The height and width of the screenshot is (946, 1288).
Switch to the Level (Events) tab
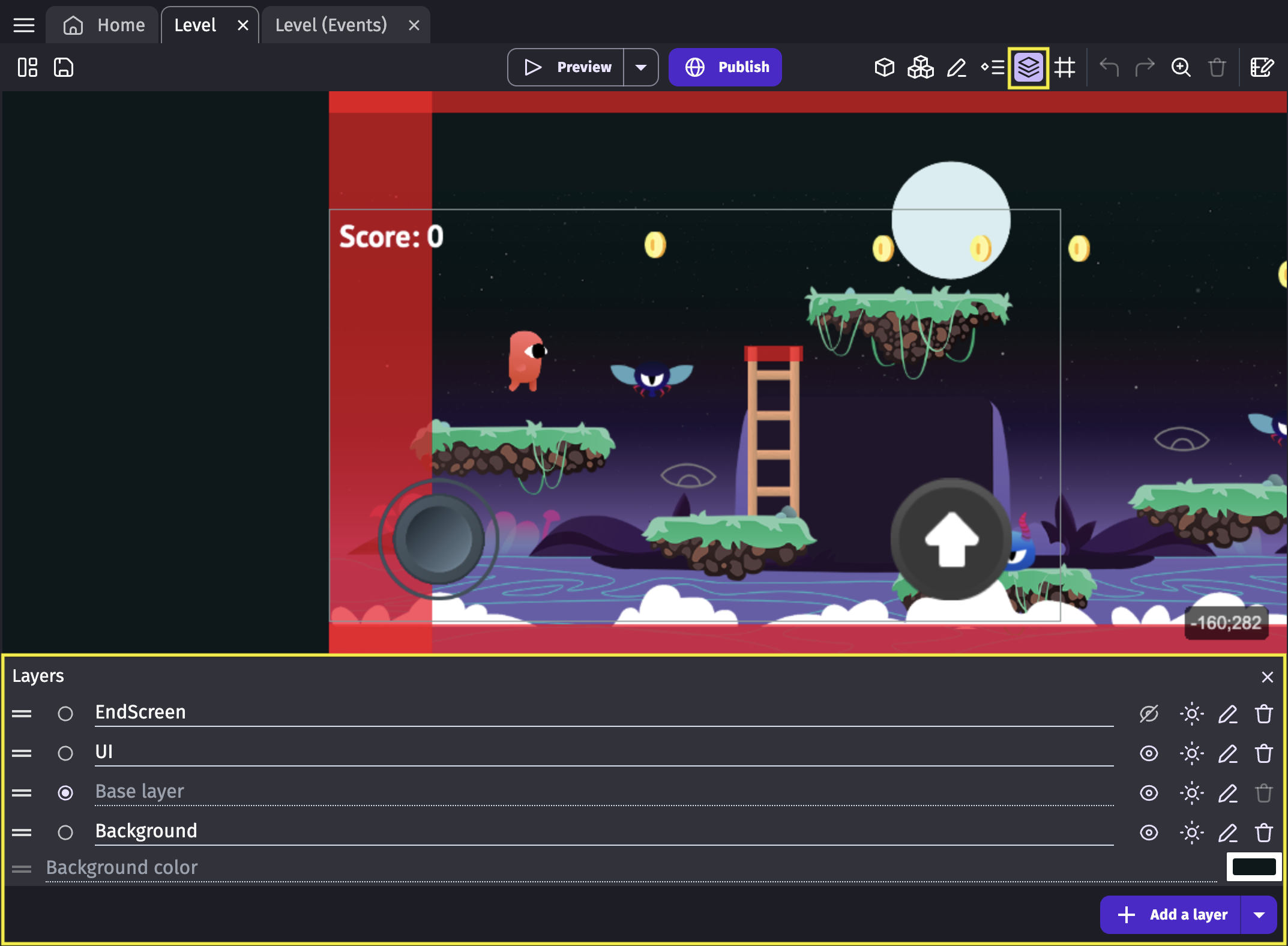(x=331, y=25)
